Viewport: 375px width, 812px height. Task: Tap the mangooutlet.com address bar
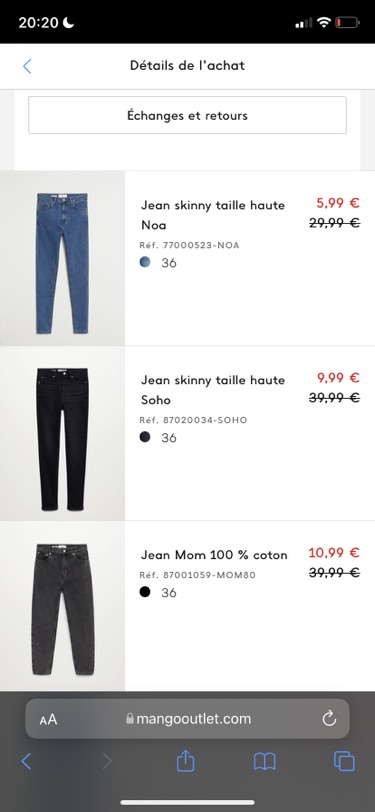click(187, 719)
